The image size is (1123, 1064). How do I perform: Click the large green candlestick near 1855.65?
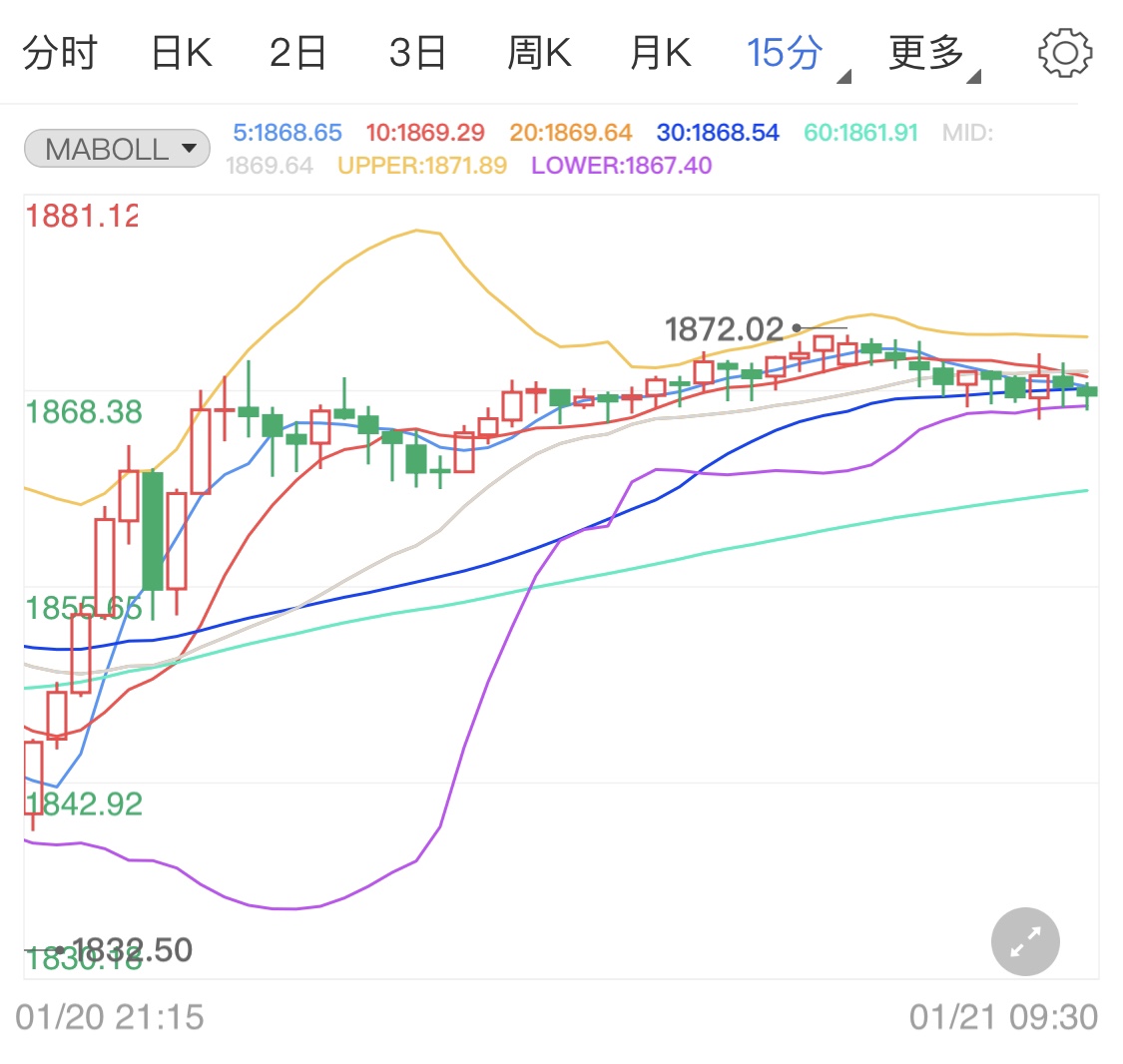(153, 531)
